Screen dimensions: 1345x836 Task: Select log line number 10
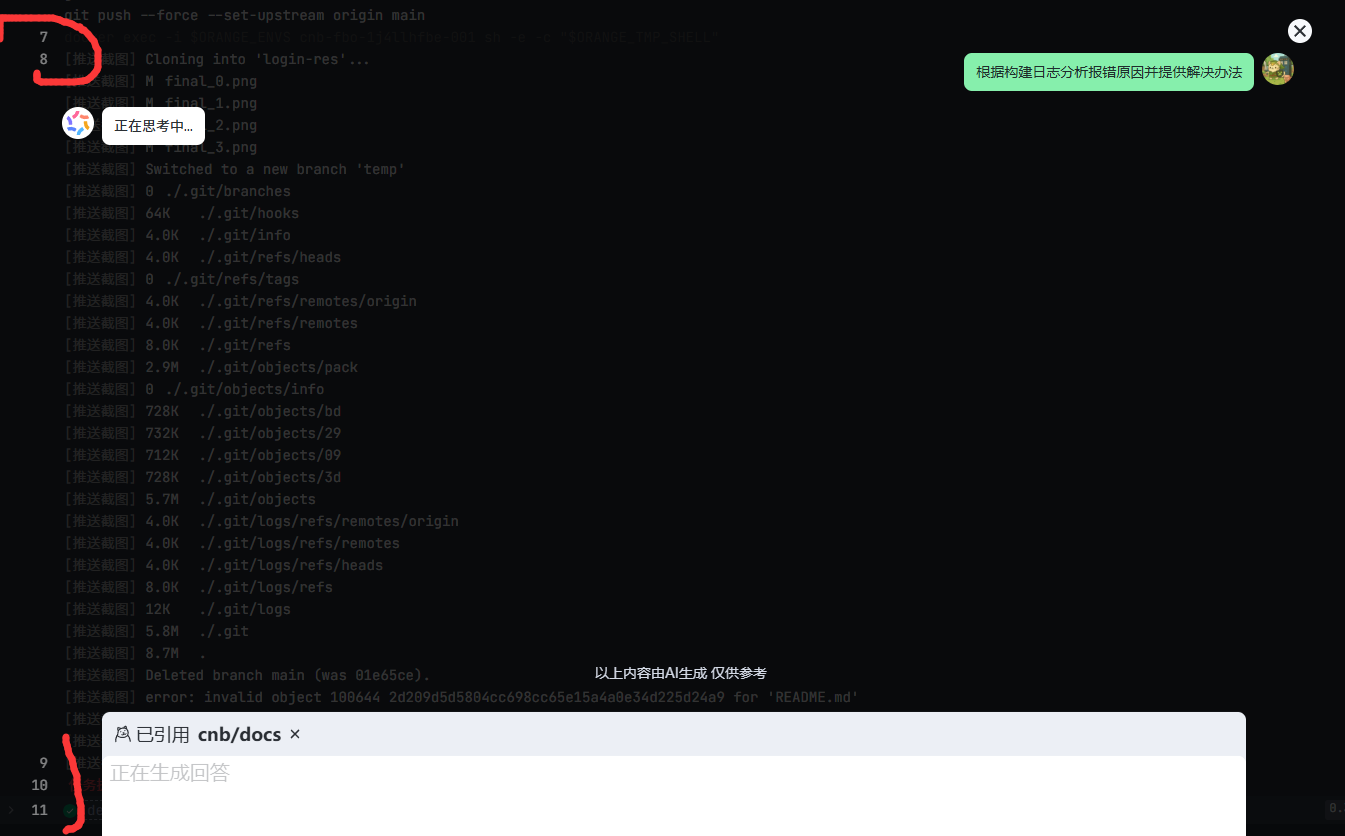click(x=40, y=785)
